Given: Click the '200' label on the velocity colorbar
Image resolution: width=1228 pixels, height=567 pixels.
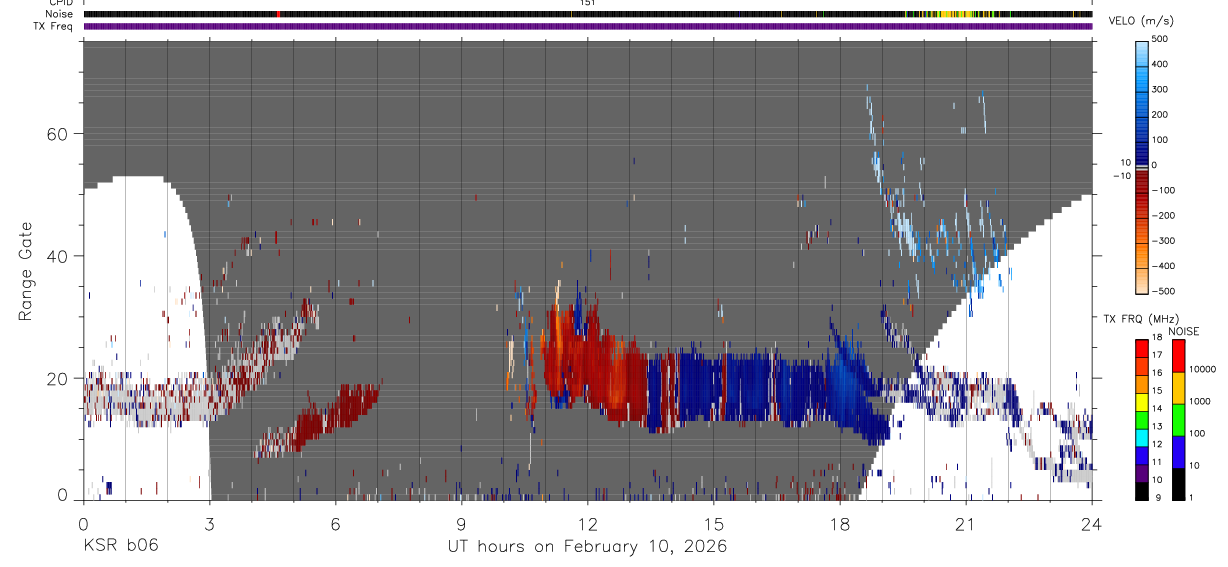Looking at the screenshot, I should pyautogui.click(x=1161, y=114).
